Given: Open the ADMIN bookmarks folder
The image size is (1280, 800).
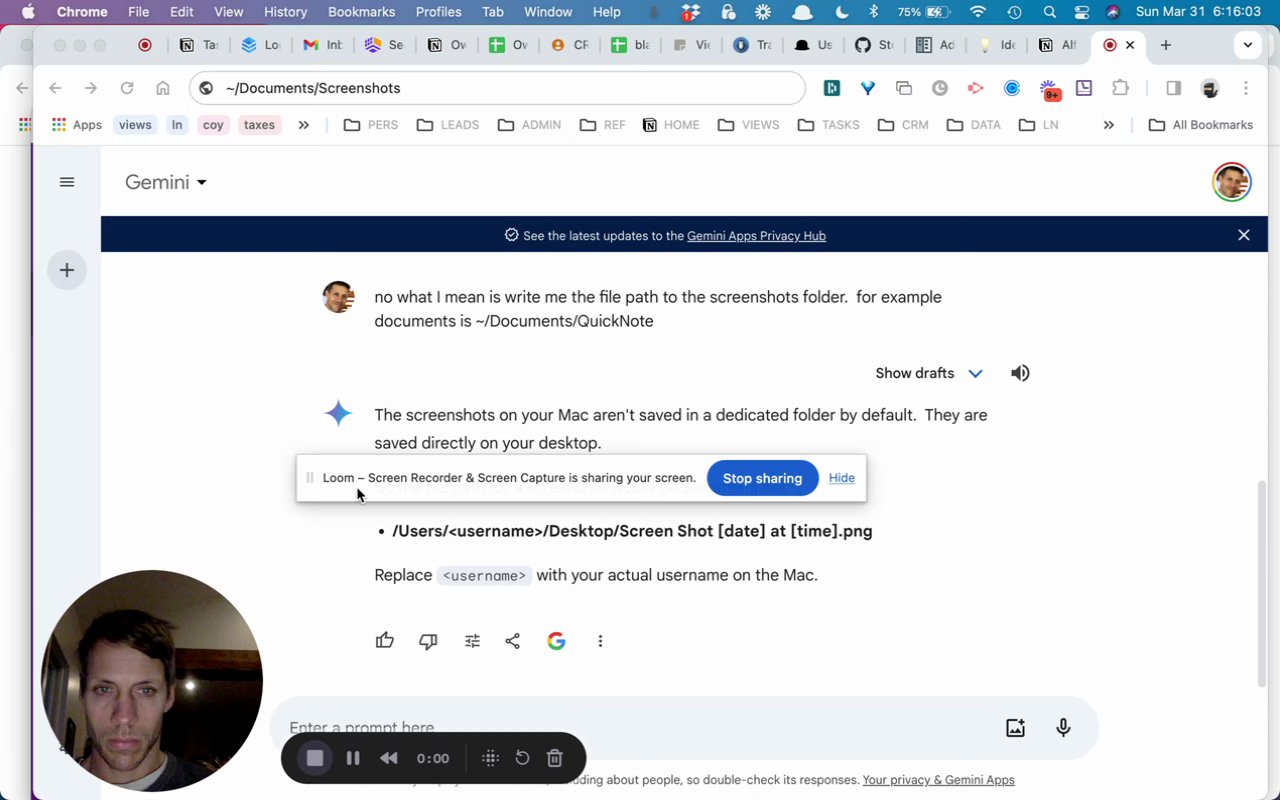Looking at the screenshot, I should pos(529,125).
